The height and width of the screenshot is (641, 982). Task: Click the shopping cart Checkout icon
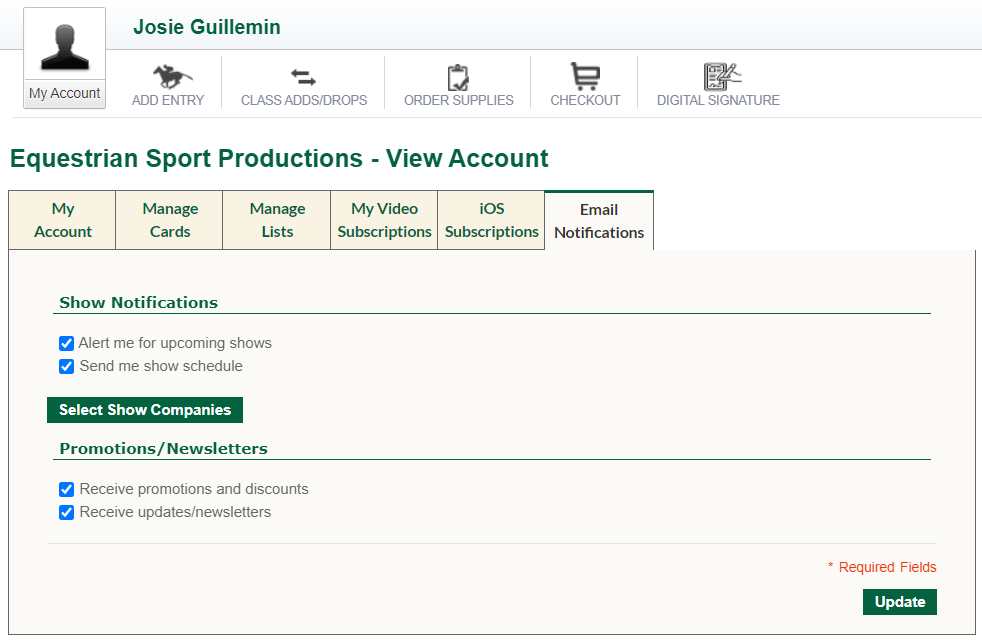[585, 76]
